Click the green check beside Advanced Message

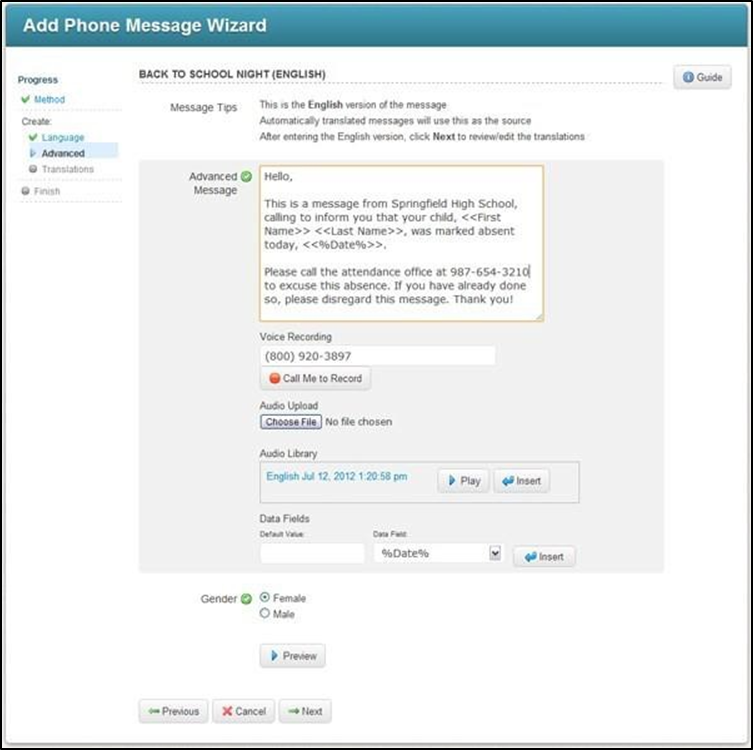246,177
